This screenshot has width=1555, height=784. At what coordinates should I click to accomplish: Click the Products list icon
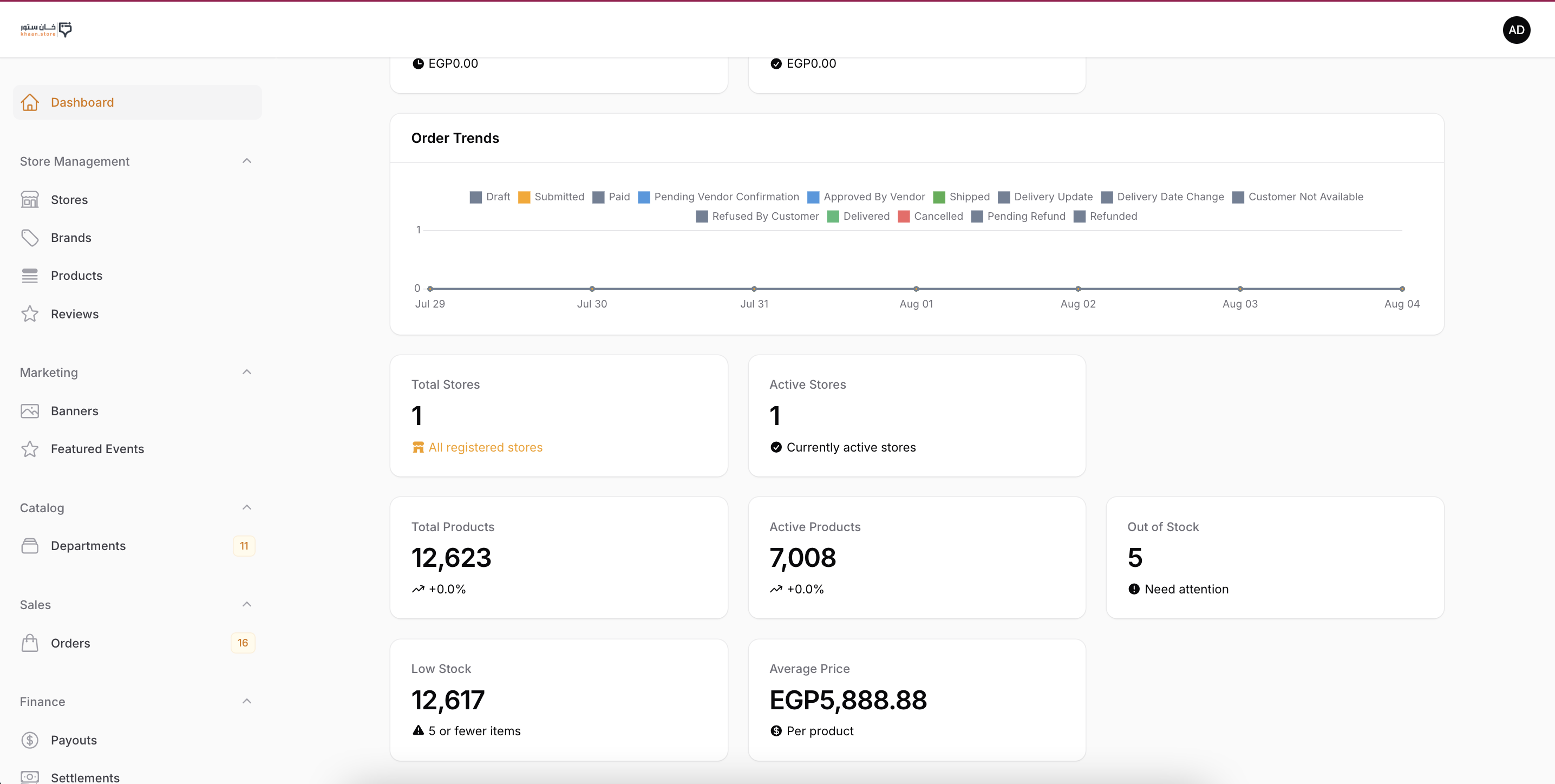(30, 276)
